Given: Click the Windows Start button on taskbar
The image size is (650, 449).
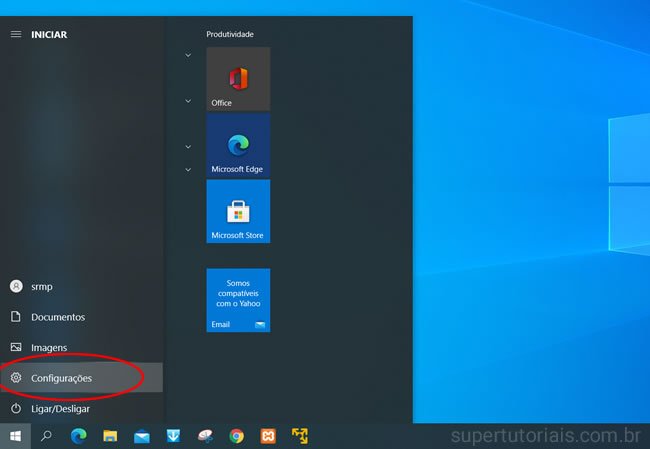Looking at the screenshot, I should point(15,436).
